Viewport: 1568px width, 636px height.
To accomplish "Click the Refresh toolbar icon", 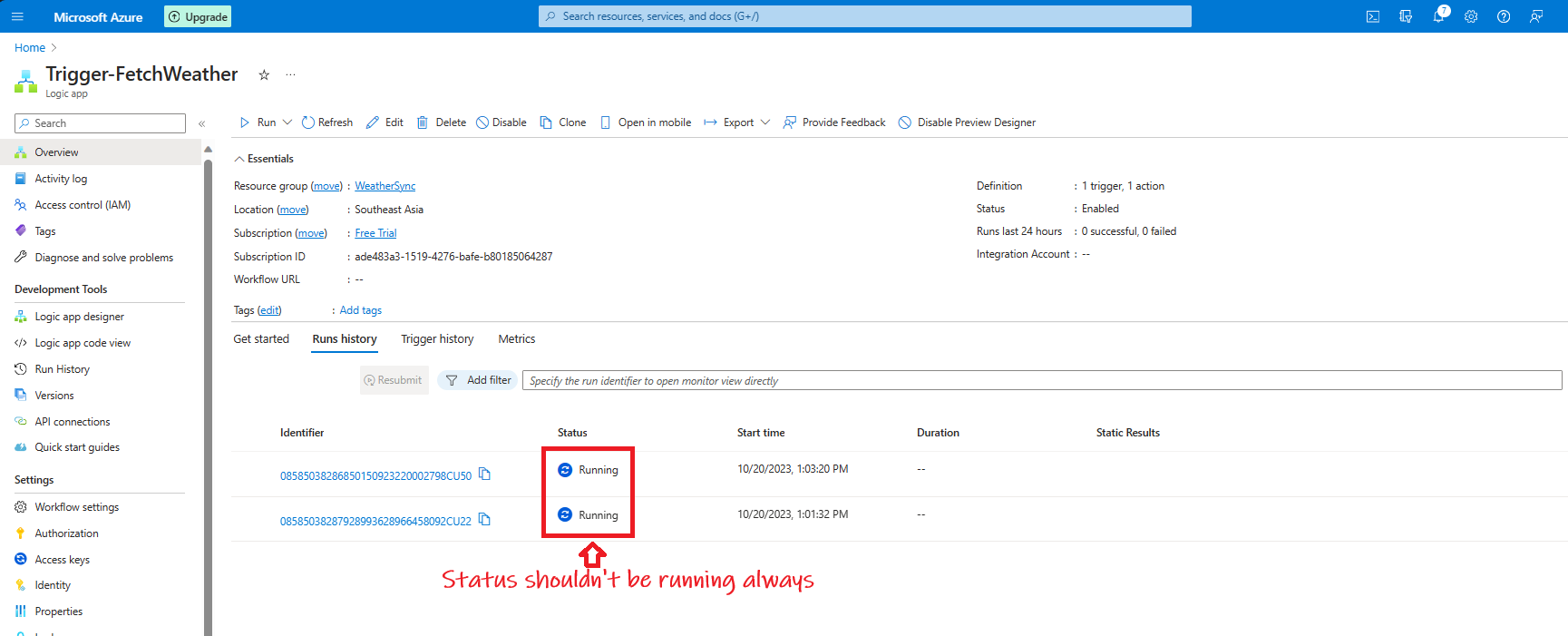I will [308, 122].
